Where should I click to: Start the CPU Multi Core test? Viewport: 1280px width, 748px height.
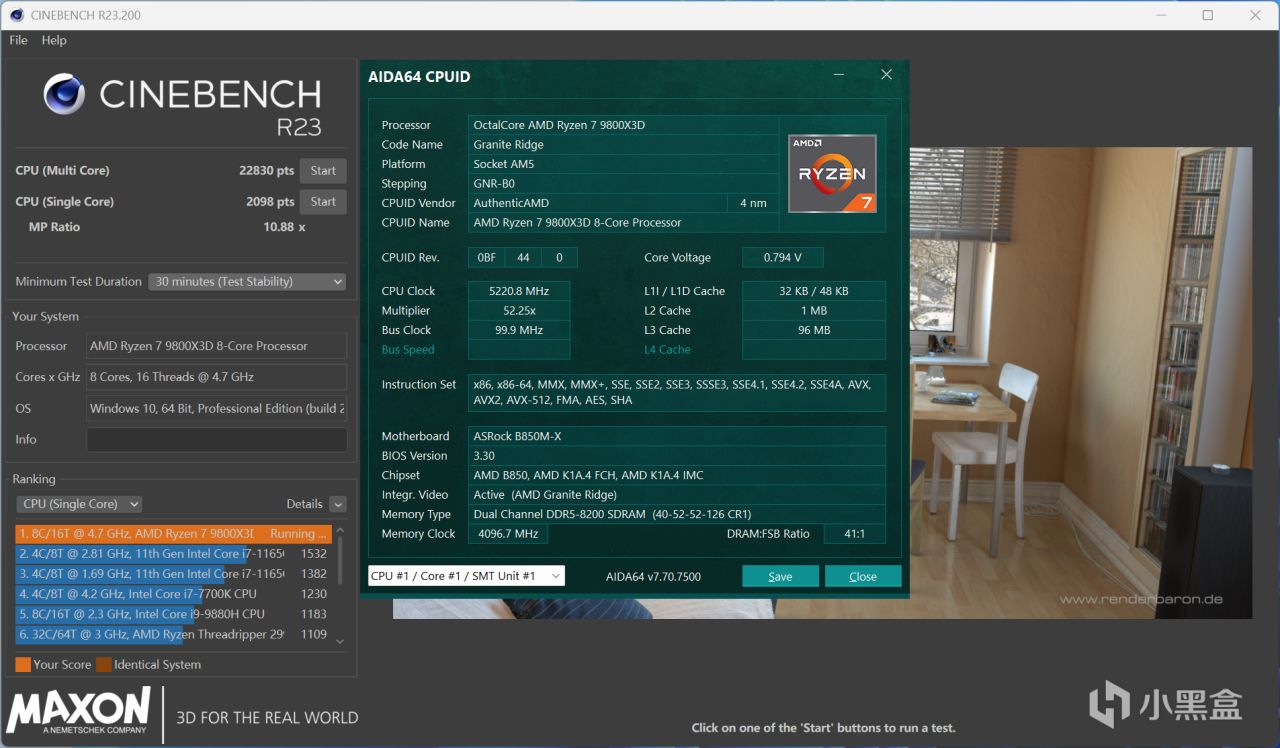pyautogui.click(x=323, y=171)
